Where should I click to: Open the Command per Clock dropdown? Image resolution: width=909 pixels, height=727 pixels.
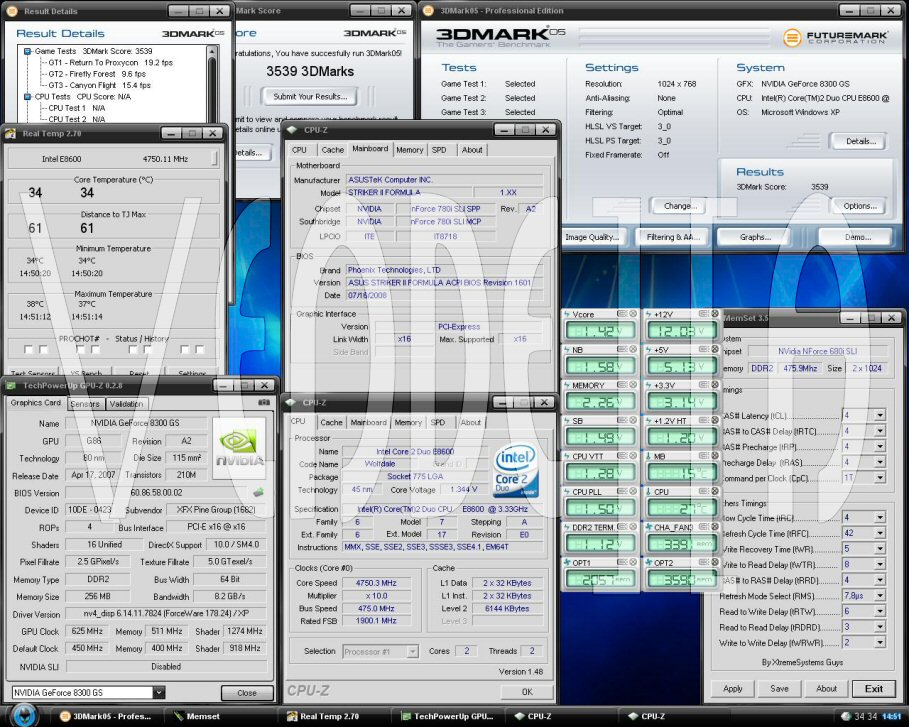coord(880,478)
